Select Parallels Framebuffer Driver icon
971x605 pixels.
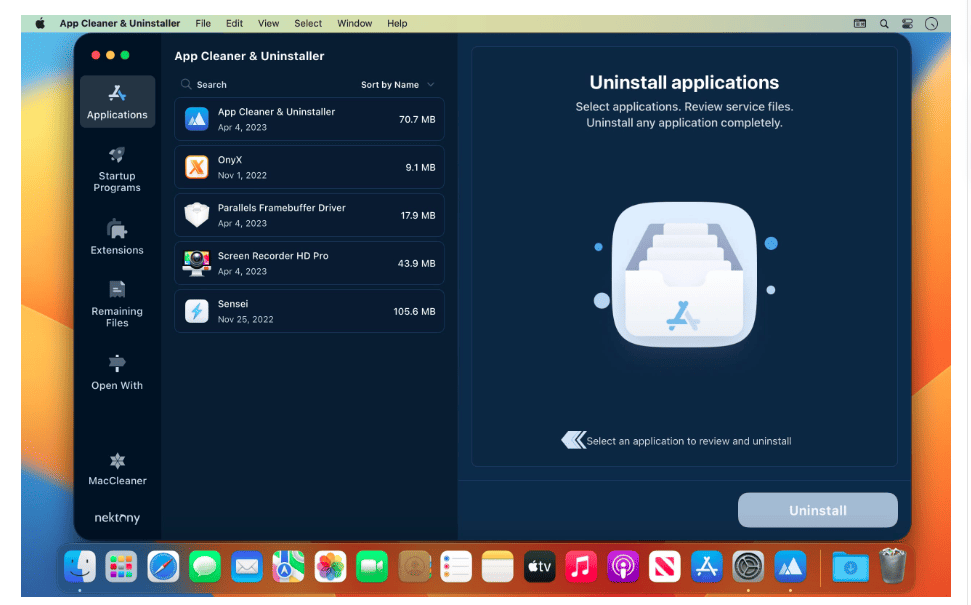(x=197, y=215)
